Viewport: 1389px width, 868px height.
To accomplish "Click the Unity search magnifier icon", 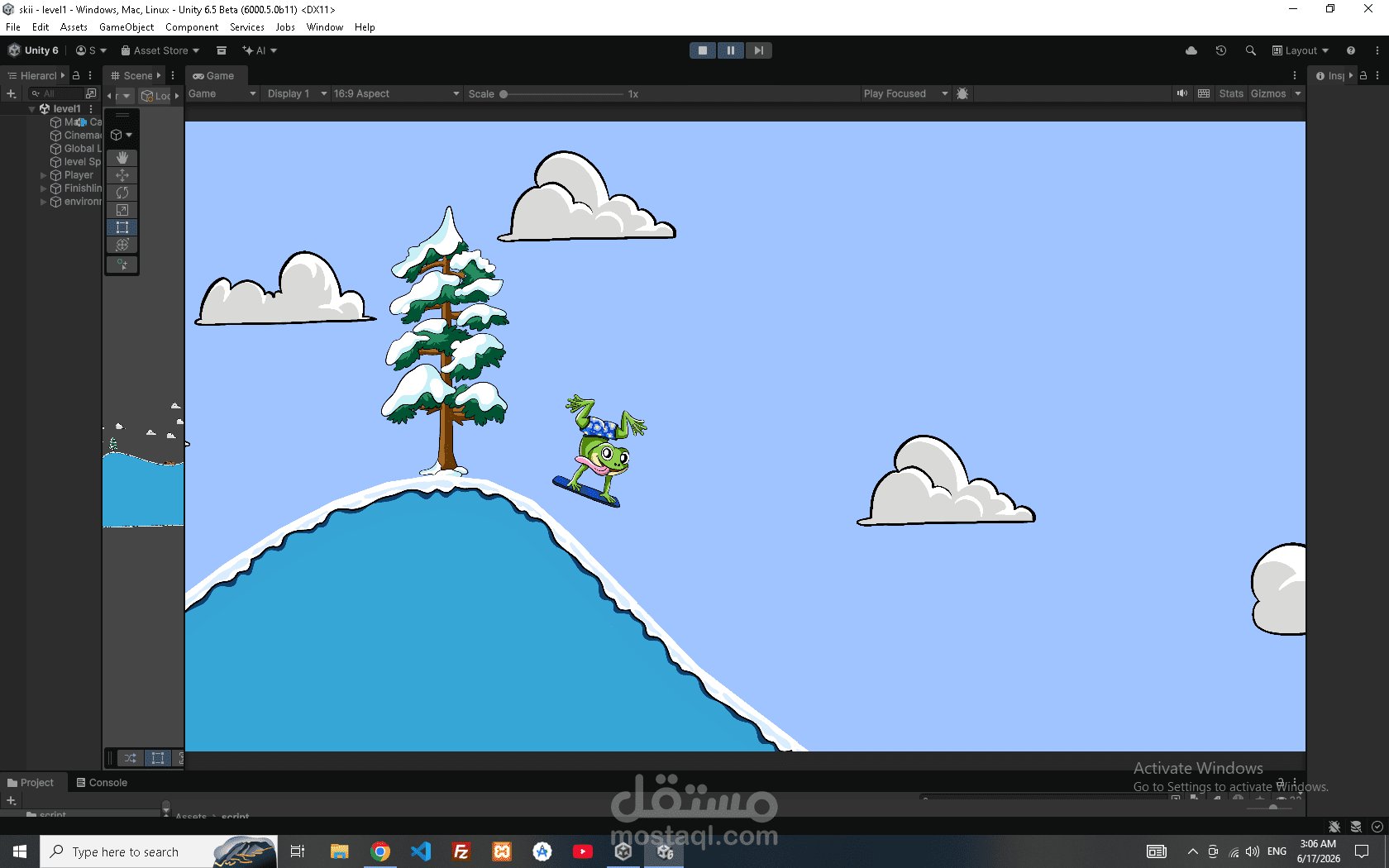I will coord(1251,50).
